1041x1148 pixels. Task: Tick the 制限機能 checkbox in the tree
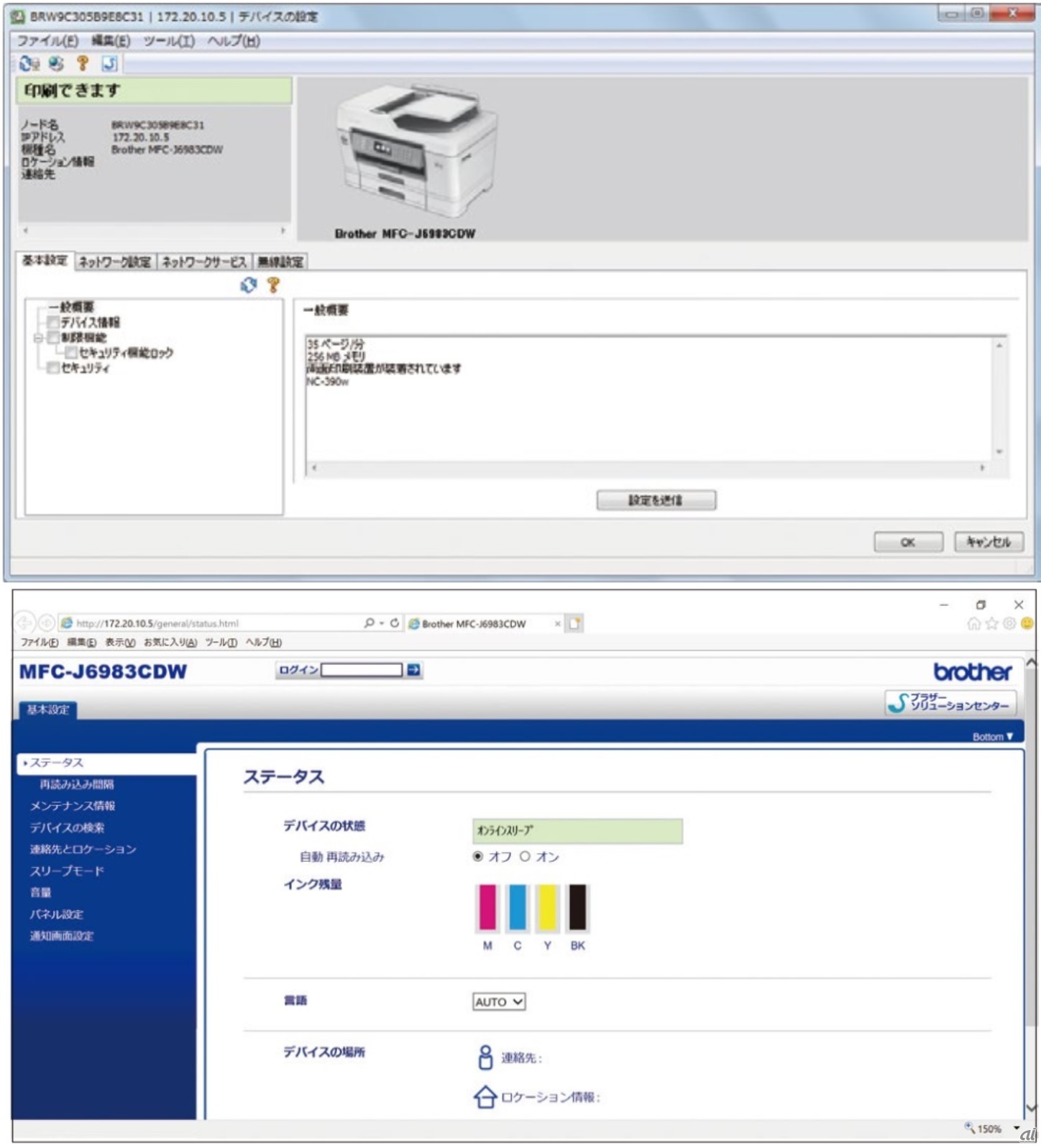pyautogui.click(x=53, y=337)
